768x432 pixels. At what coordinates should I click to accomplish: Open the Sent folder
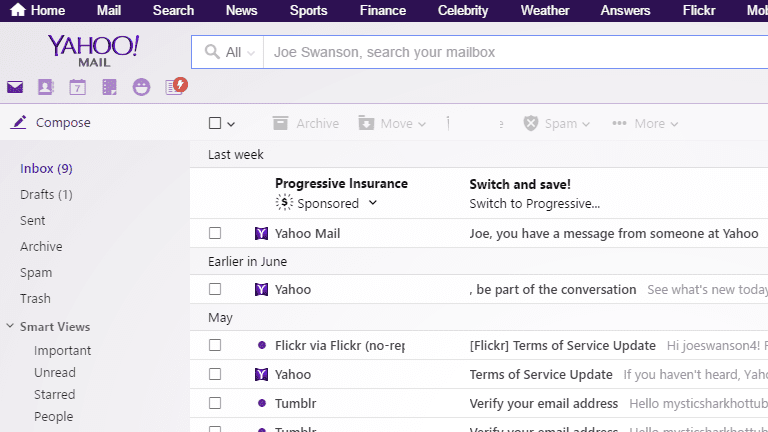(33, 220)
